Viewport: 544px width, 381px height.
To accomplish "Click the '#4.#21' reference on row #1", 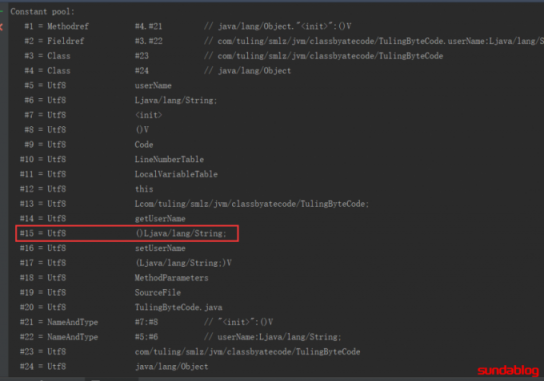I will (x=148, y=26).
